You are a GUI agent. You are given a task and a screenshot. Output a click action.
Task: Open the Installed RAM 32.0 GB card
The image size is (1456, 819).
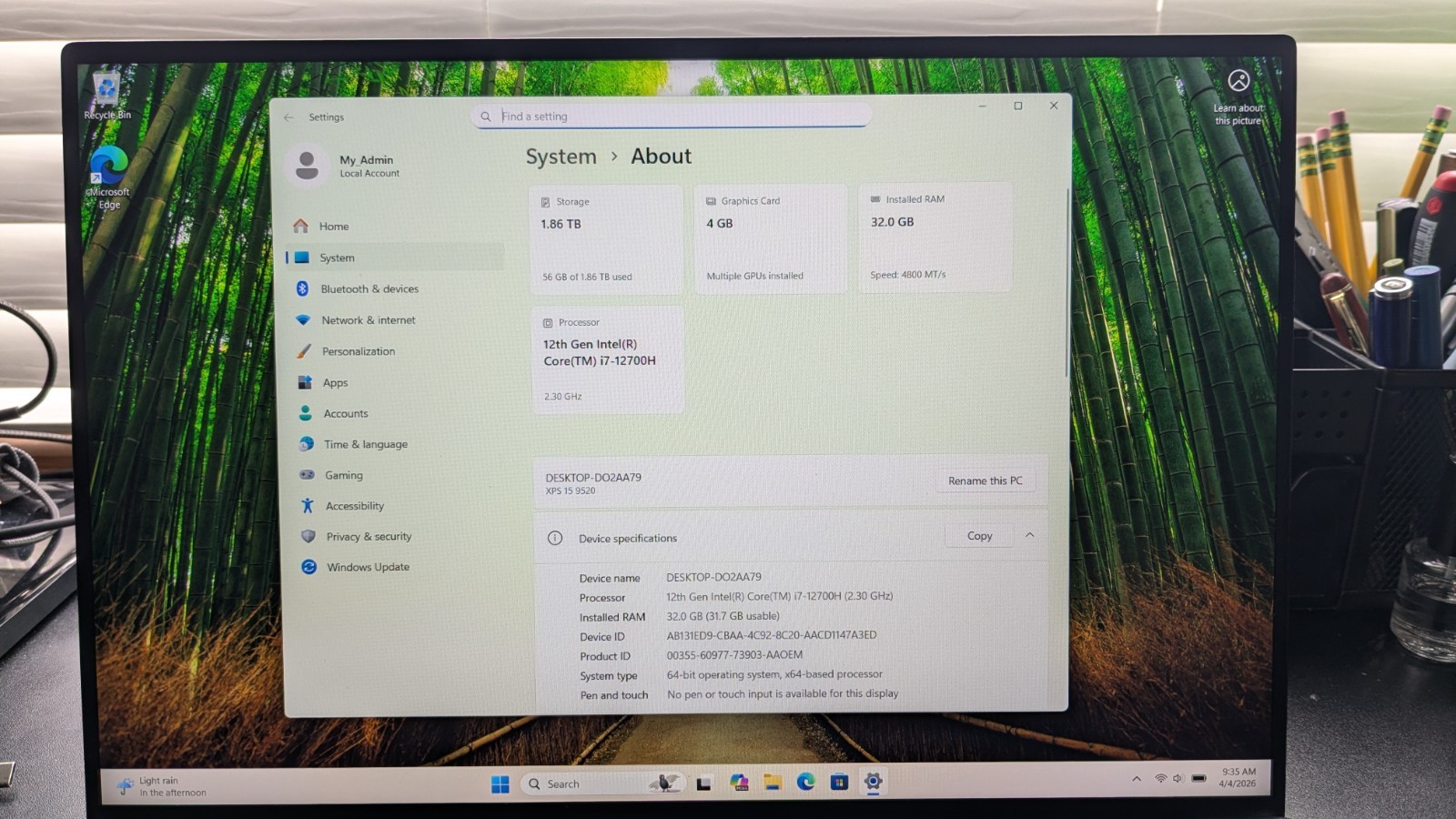[935, 238]
